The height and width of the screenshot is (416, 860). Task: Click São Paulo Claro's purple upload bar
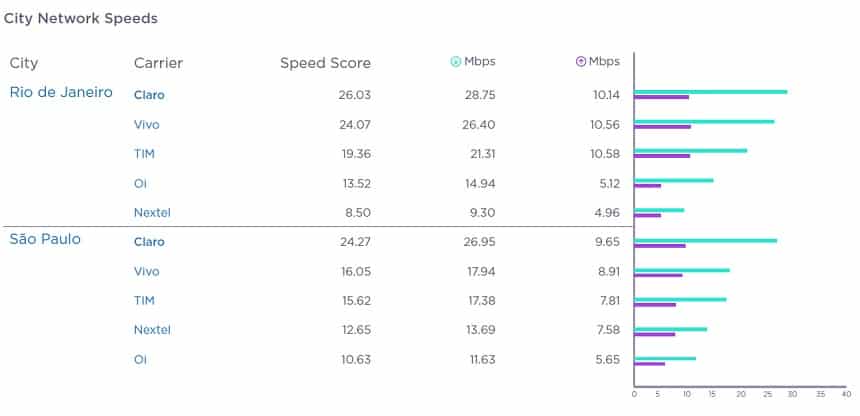[x=660, y=246]
